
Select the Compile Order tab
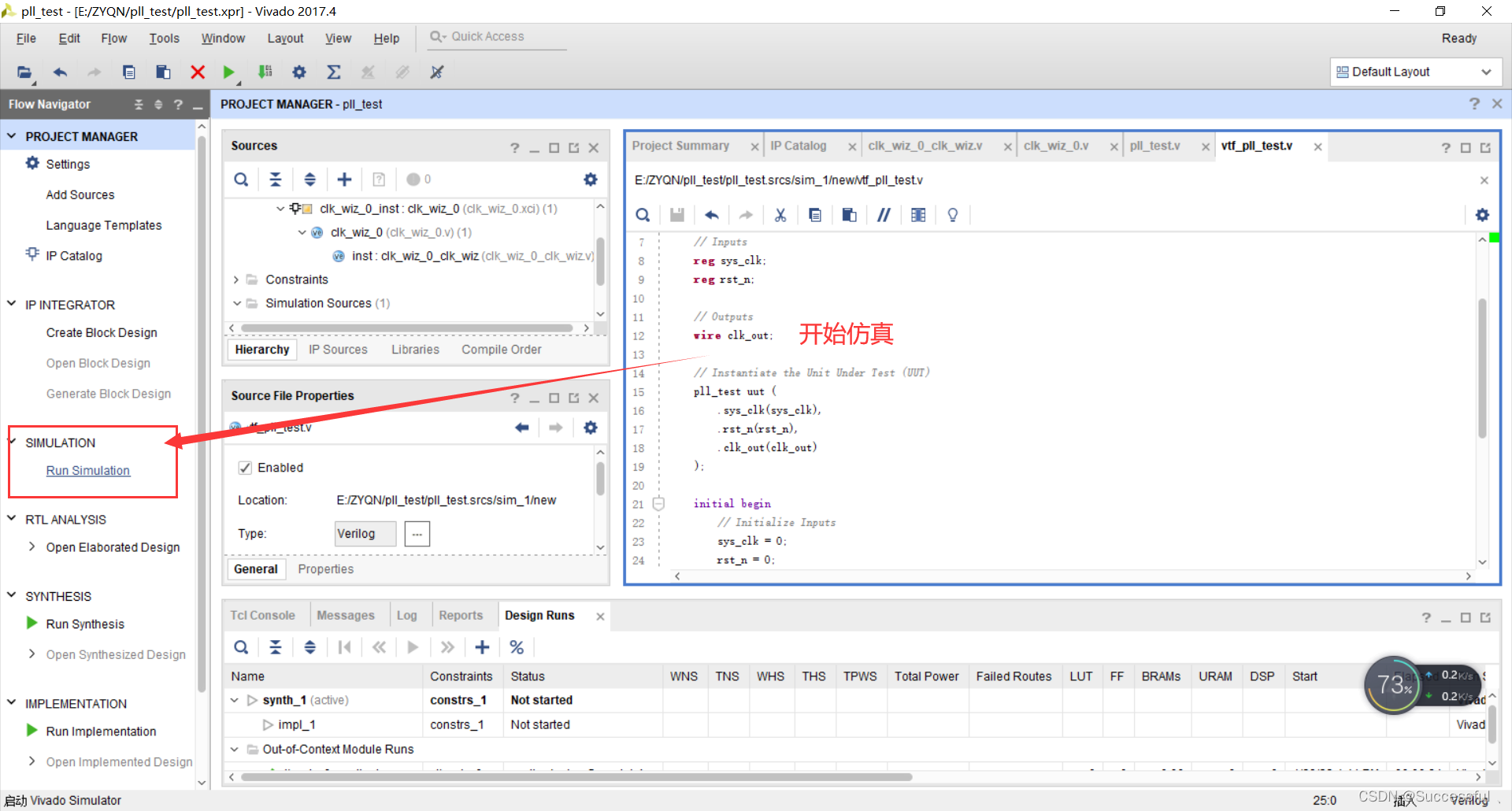point(502,350)
